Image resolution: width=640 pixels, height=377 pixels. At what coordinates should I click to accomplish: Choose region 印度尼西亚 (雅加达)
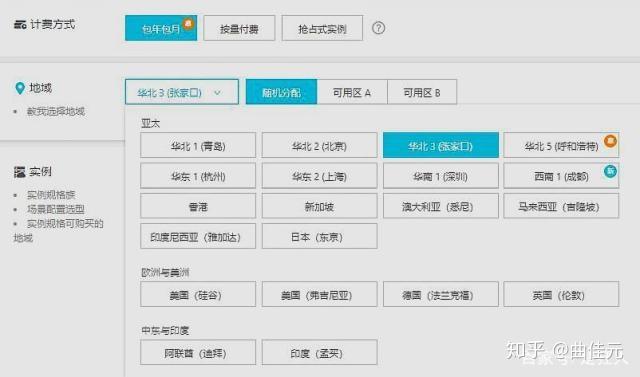click(x=198, y=236)
